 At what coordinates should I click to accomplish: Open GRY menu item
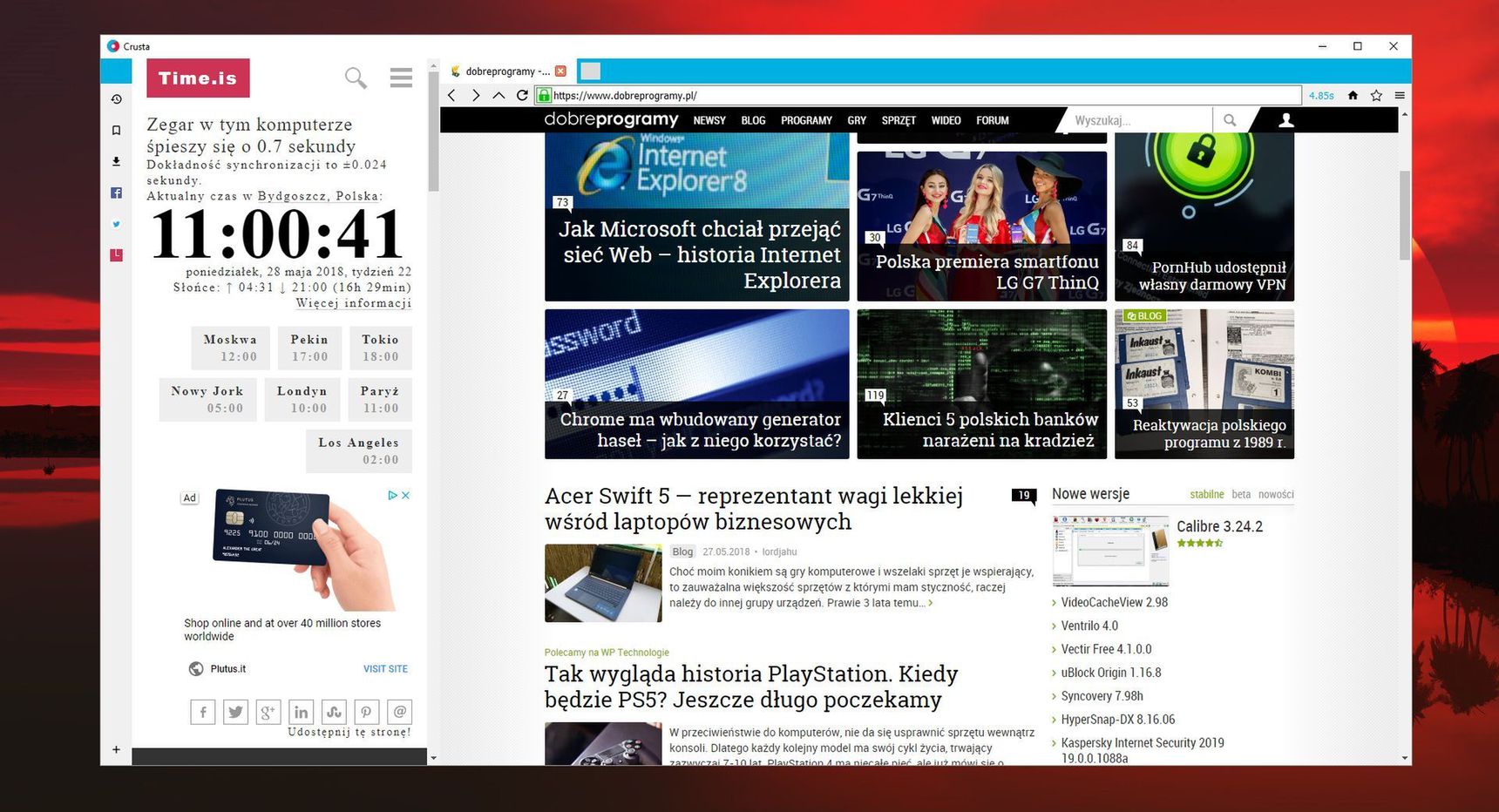[857, 120]
